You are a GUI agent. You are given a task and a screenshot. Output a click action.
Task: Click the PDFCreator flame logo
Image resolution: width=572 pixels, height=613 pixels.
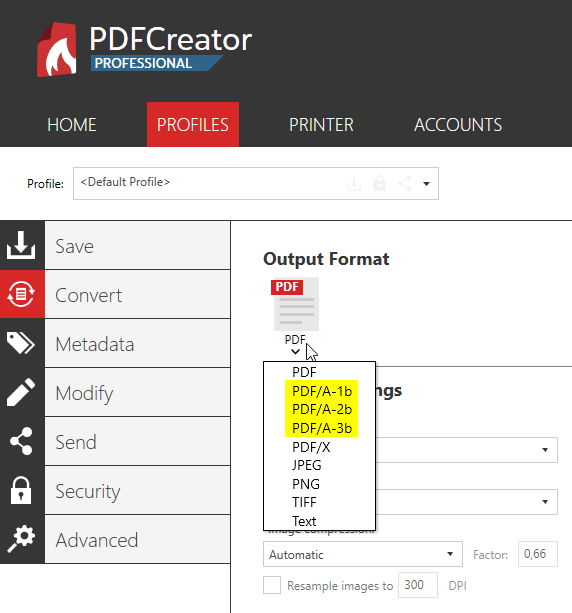57,50
